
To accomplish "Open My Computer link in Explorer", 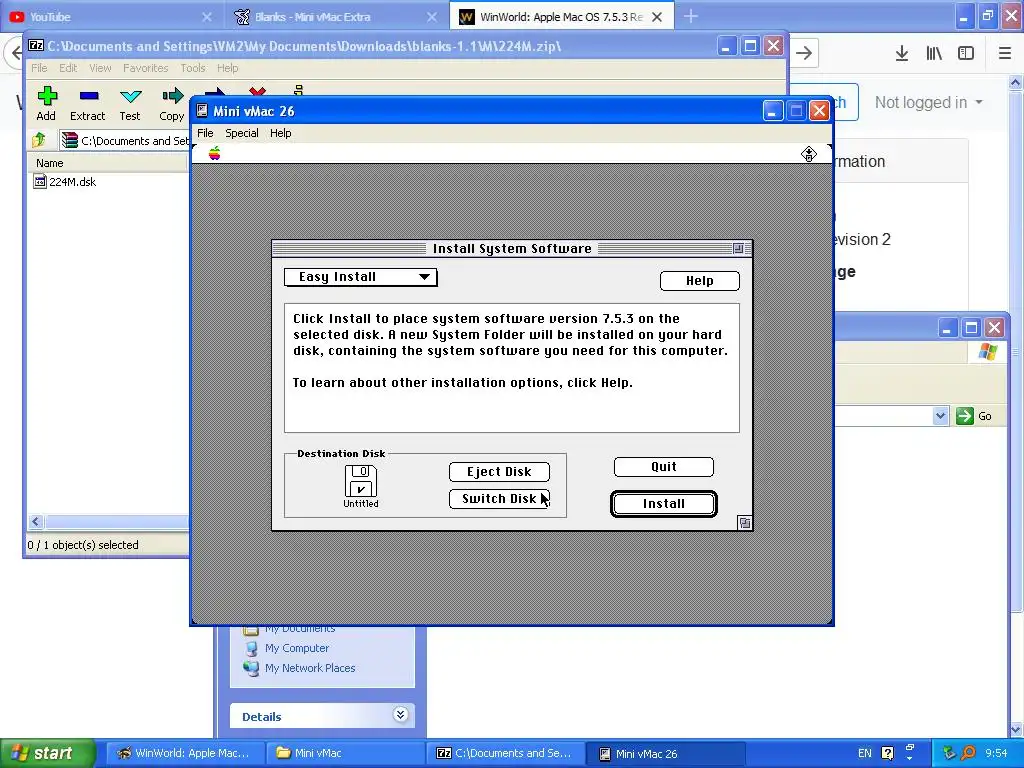I will pyautogui.click(x=296, y=648).
